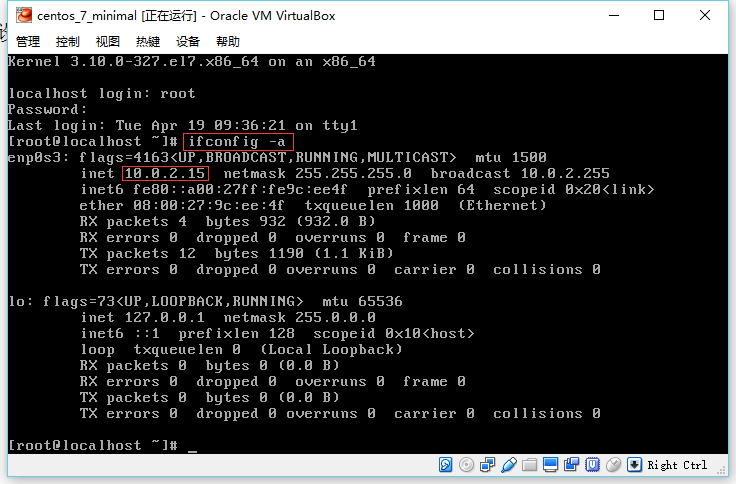Click the video capture recording status icon
The width and height of the screenshot is (736, 484).
click(571, 465)
